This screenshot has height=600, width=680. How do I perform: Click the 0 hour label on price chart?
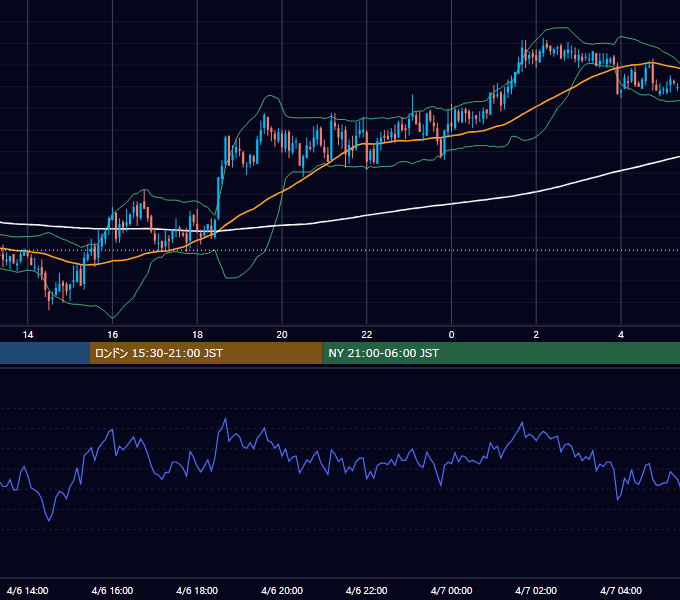click(451, 335)
